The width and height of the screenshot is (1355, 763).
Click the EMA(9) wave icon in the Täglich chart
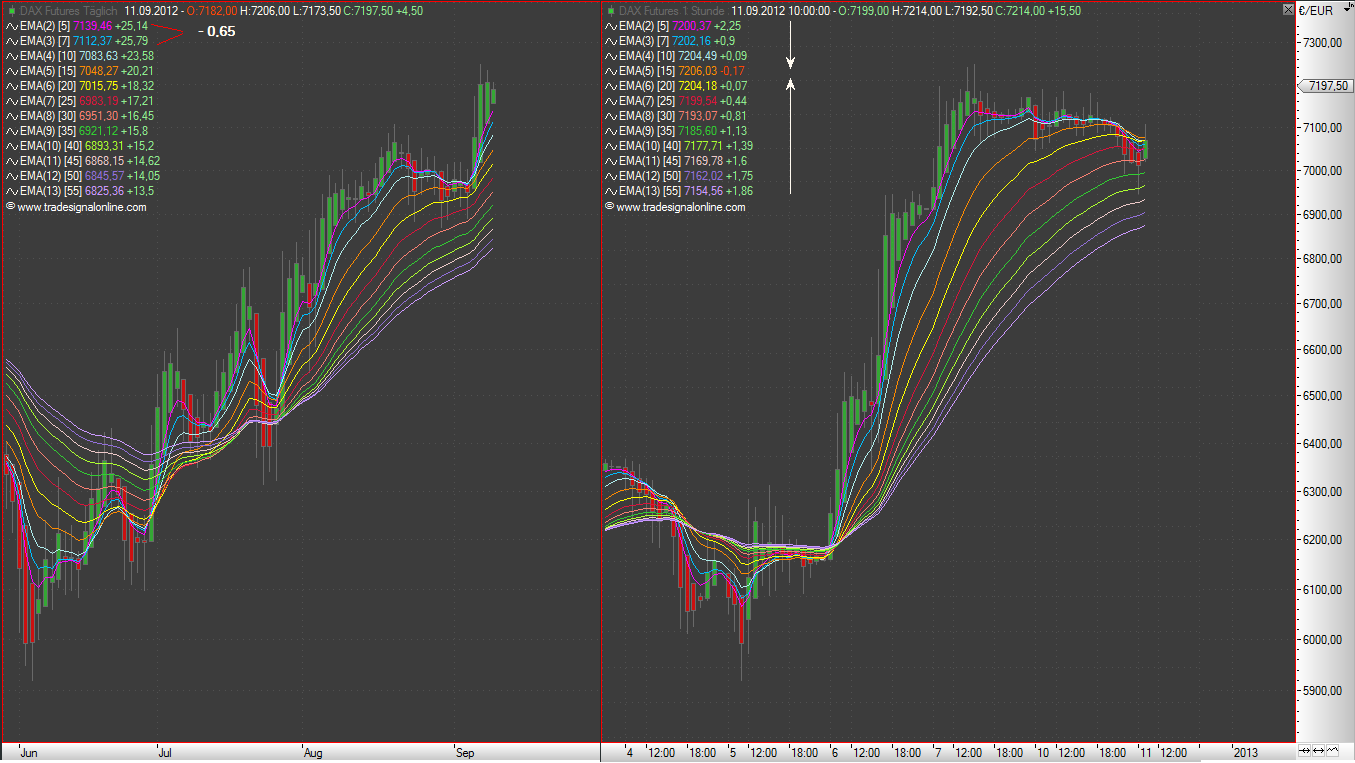tap(11, 131)
